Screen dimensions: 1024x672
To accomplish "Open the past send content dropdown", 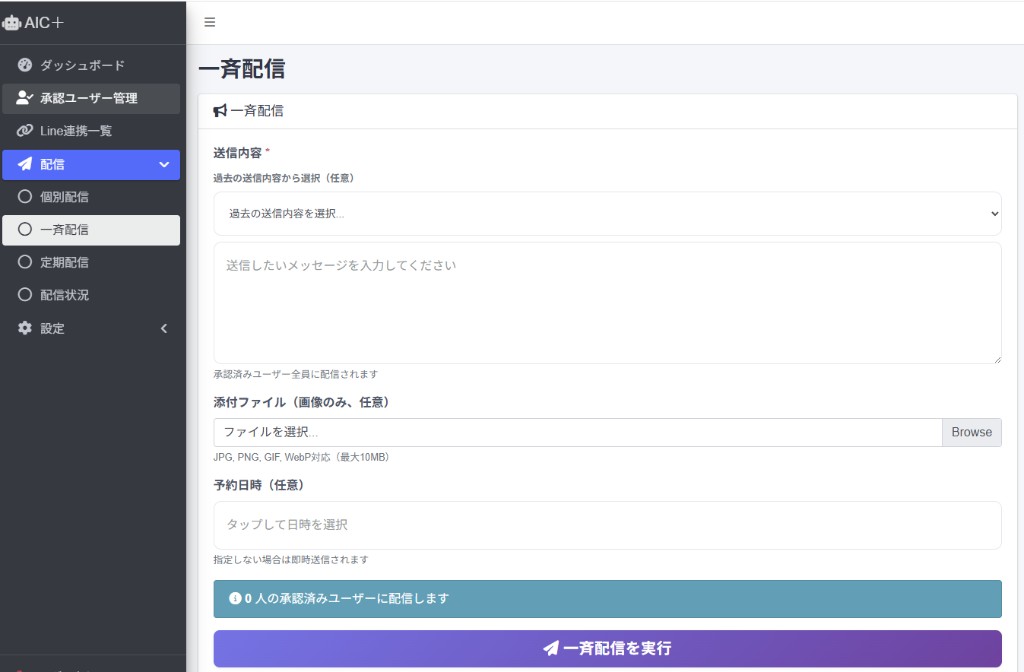I will click(x=606, y=213).
